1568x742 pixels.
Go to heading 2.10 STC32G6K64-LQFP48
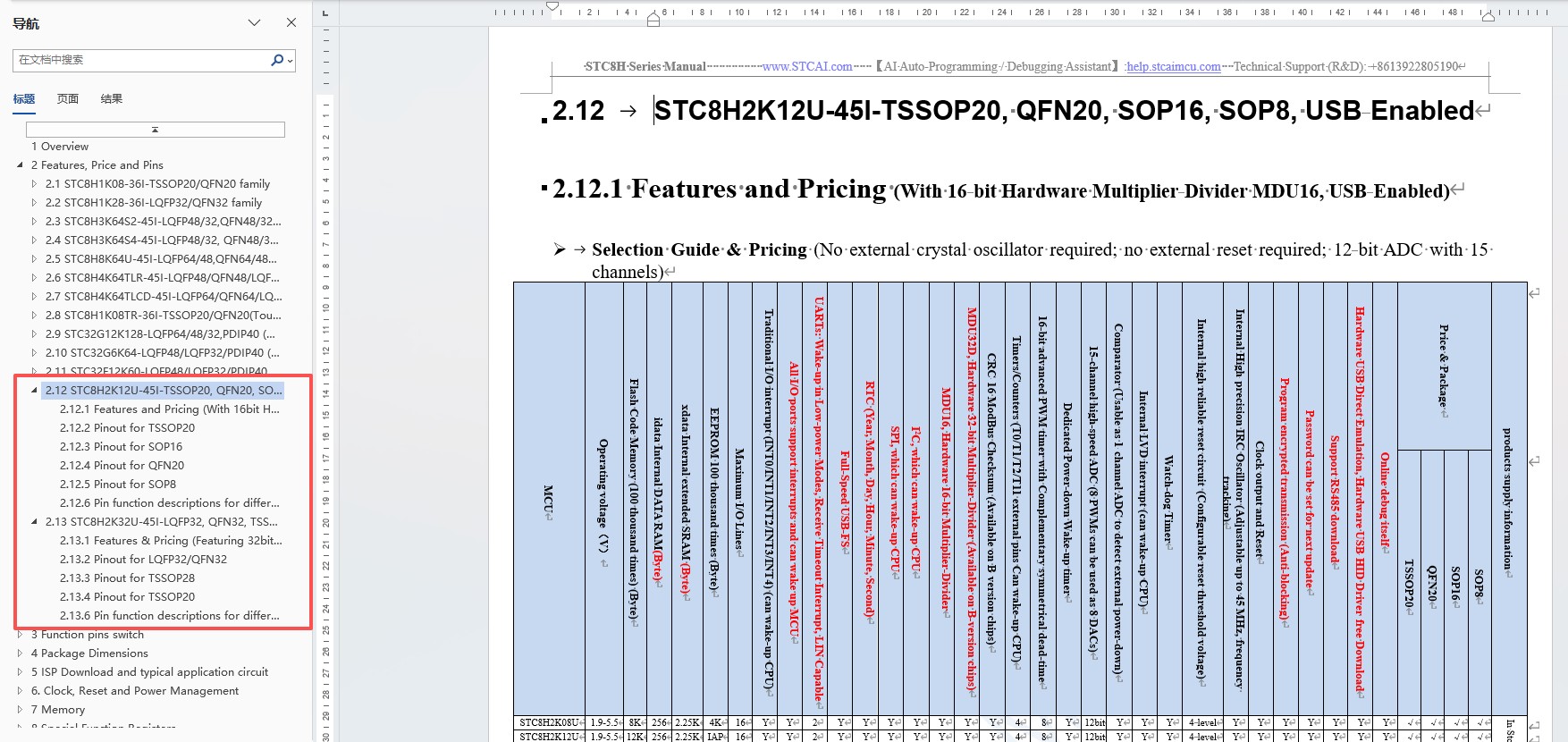(x=163, y=353)
